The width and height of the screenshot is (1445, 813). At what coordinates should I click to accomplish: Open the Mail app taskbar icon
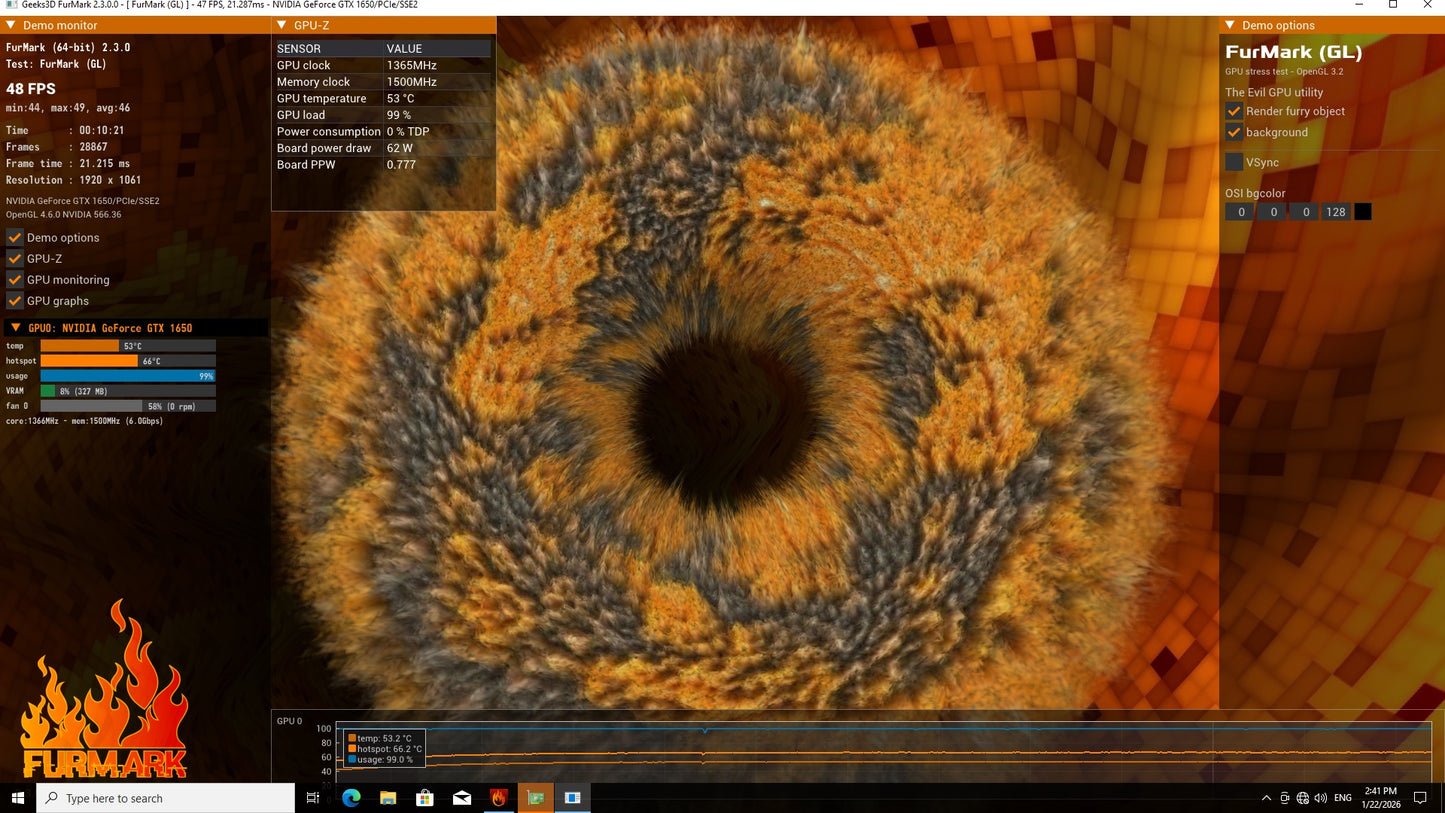[x=462, y=798]
